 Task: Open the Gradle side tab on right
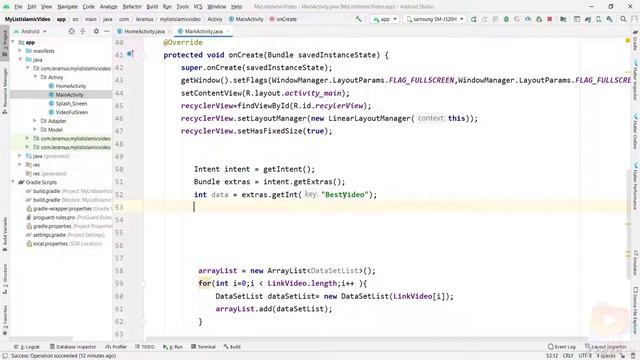(x=636, y=41)
